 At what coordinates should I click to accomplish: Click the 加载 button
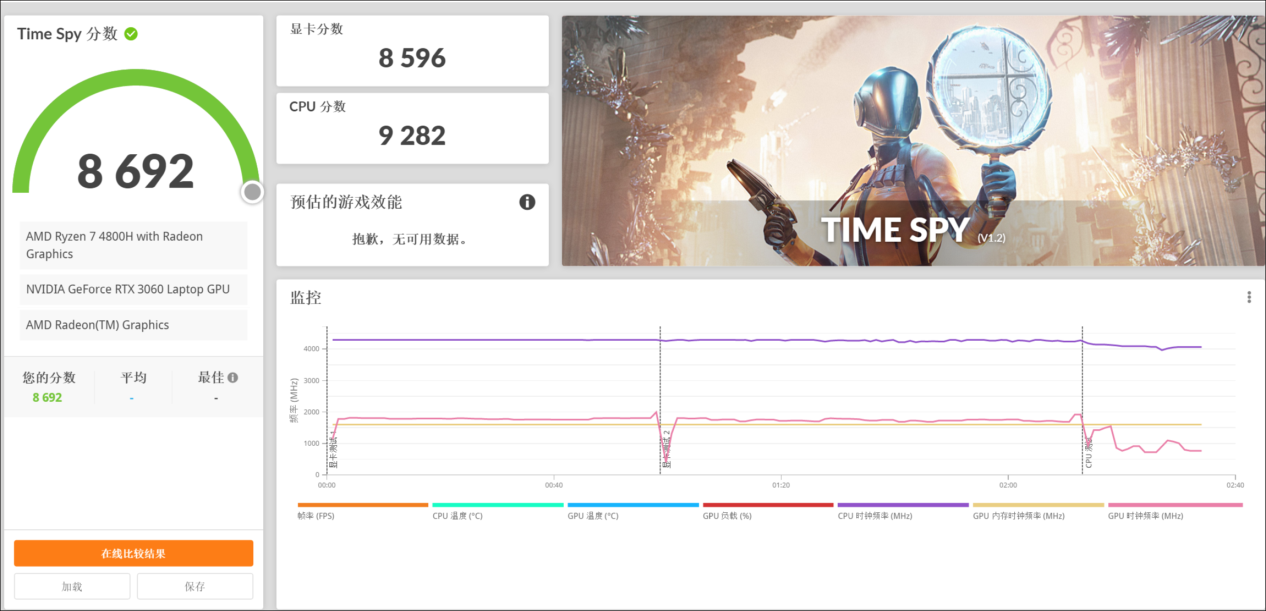coord(71,586)
